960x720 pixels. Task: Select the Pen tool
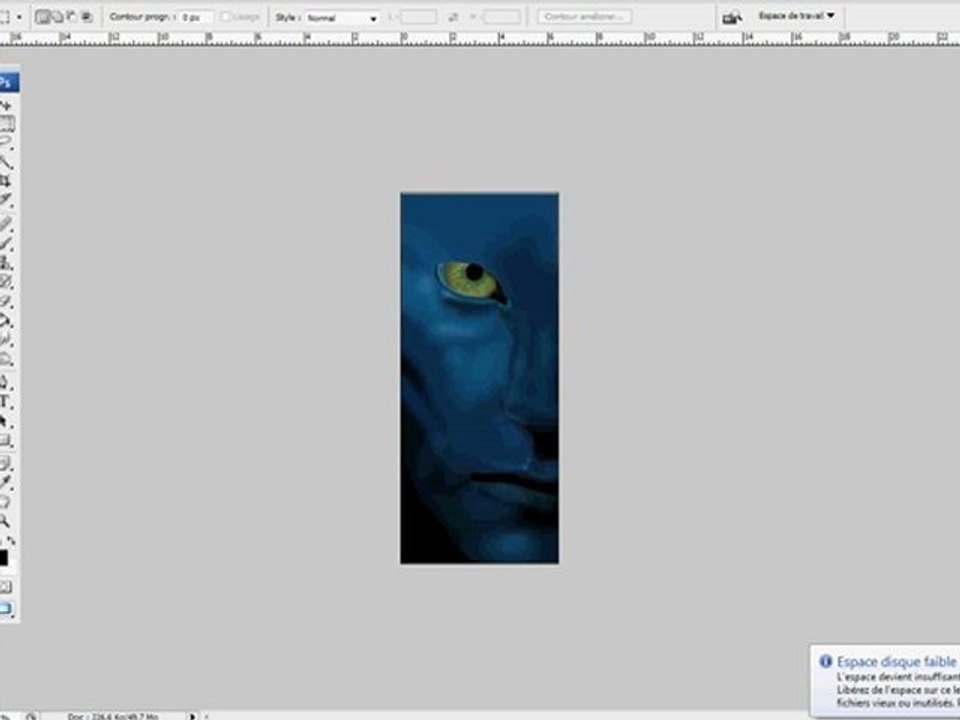[x=6, y=383]
